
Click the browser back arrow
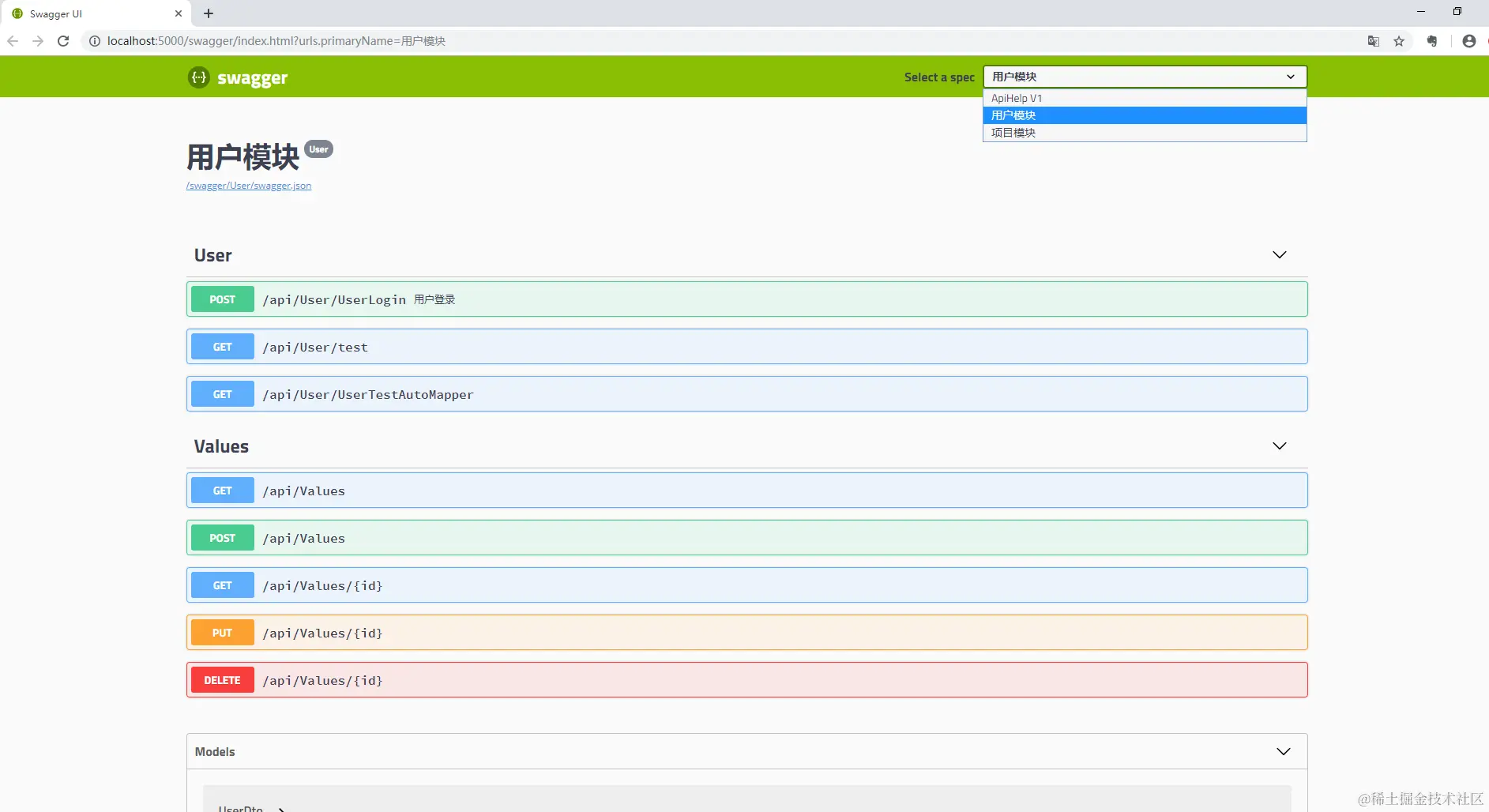(13, 41)
